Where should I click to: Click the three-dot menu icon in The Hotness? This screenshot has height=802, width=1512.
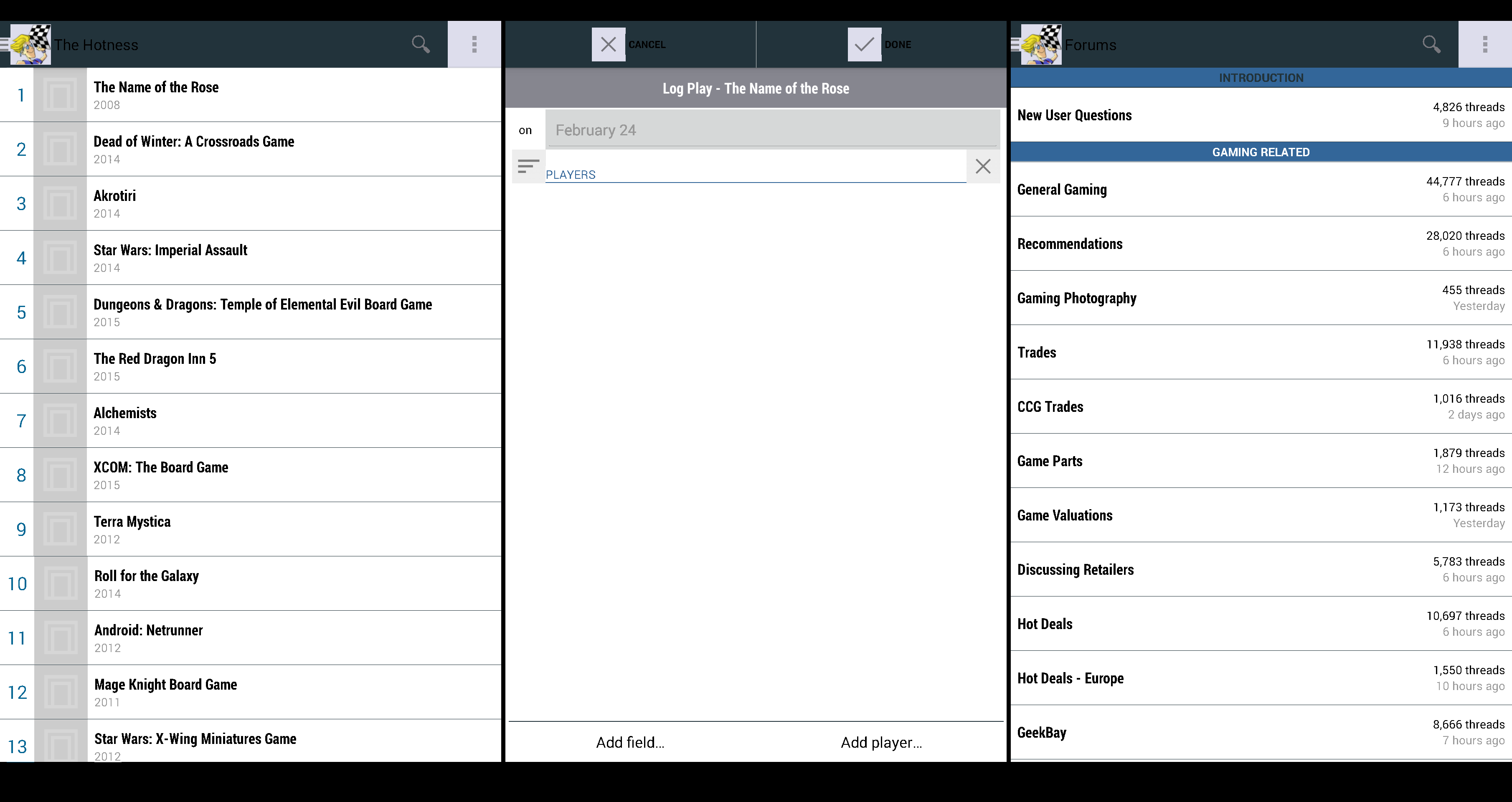pos(475,44)
